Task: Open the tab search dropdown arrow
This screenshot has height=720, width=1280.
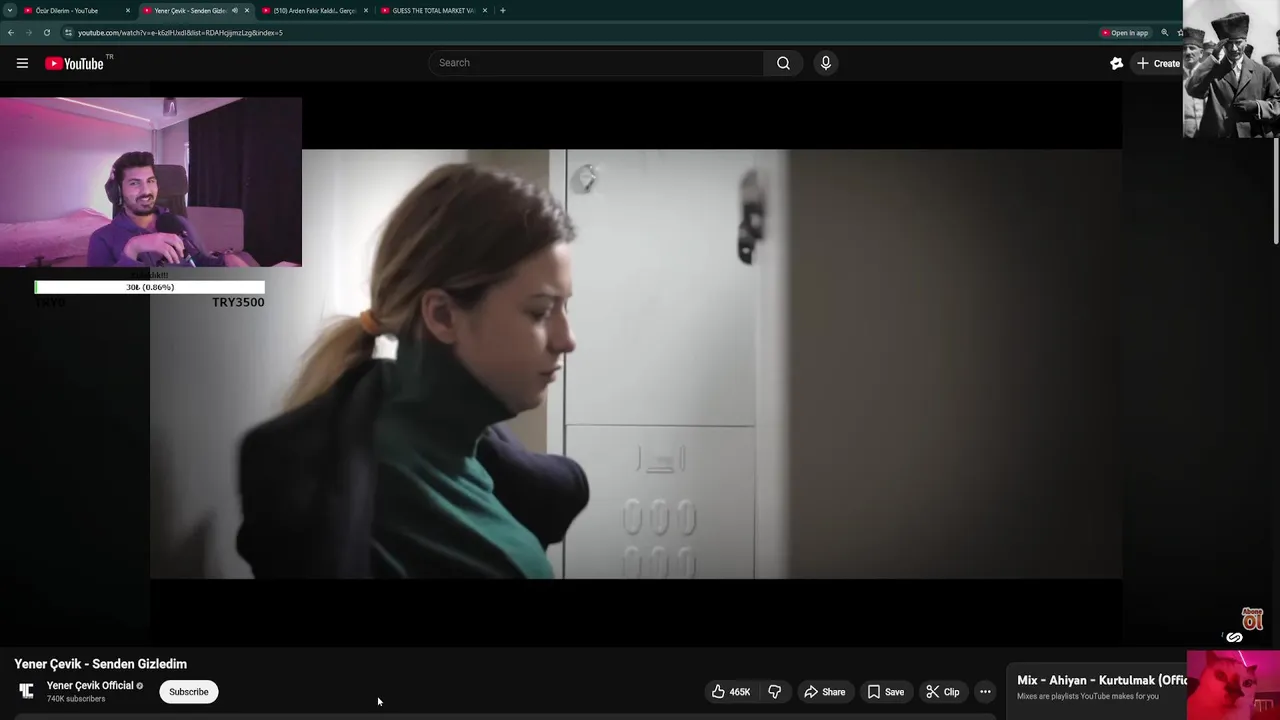Action: (x=10, y=11)
